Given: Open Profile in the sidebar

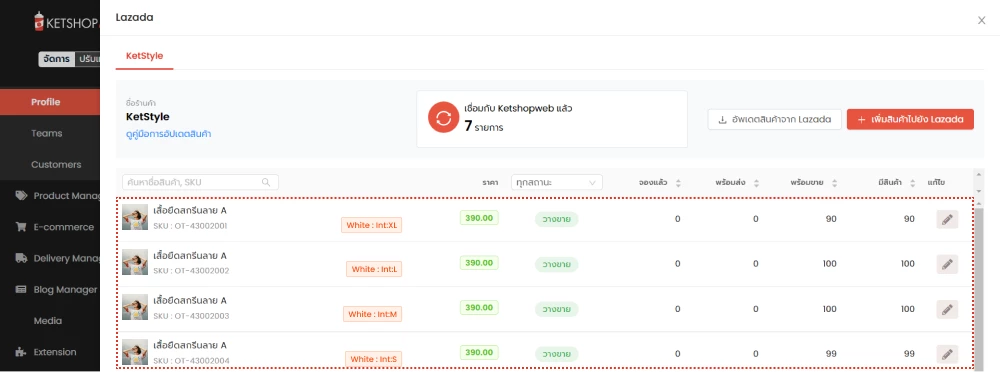Looking at the screenshot, I should [x=50, y=102].
